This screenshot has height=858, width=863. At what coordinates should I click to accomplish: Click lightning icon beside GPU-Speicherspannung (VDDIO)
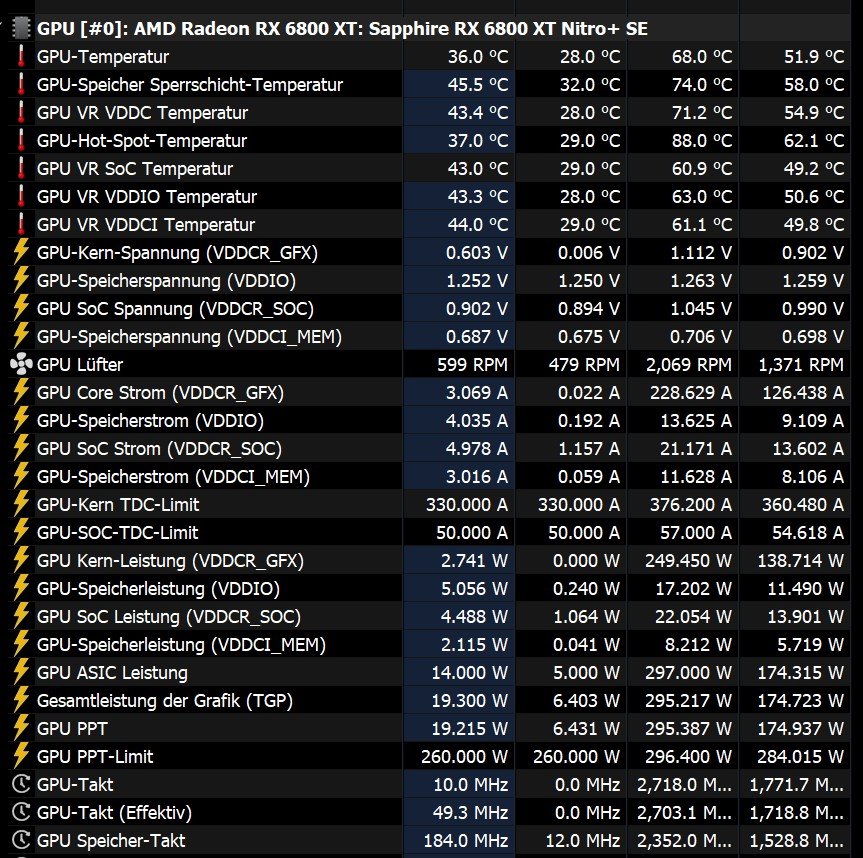coord(21,280)
